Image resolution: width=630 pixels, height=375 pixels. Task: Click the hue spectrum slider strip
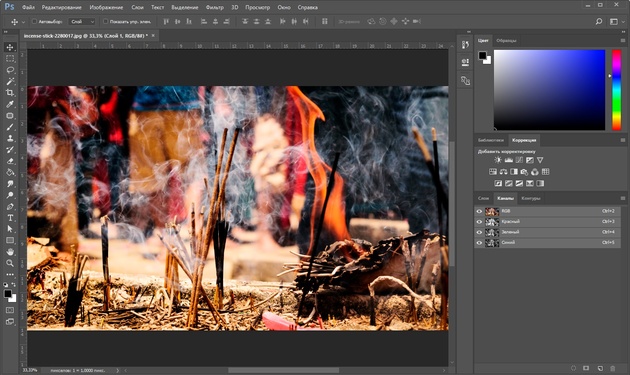click(616, 90)
